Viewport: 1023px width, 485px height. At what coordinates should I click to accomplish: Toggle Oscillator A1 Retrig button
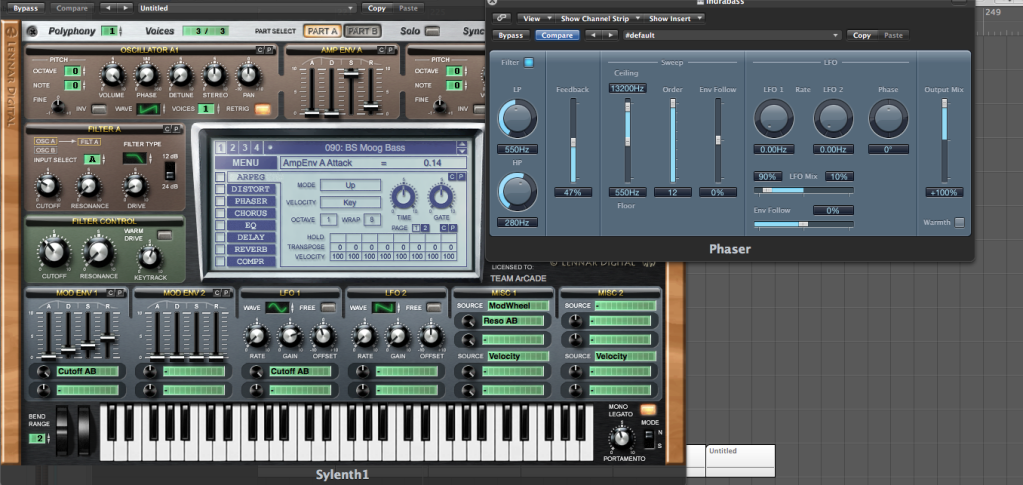[263, 109]
